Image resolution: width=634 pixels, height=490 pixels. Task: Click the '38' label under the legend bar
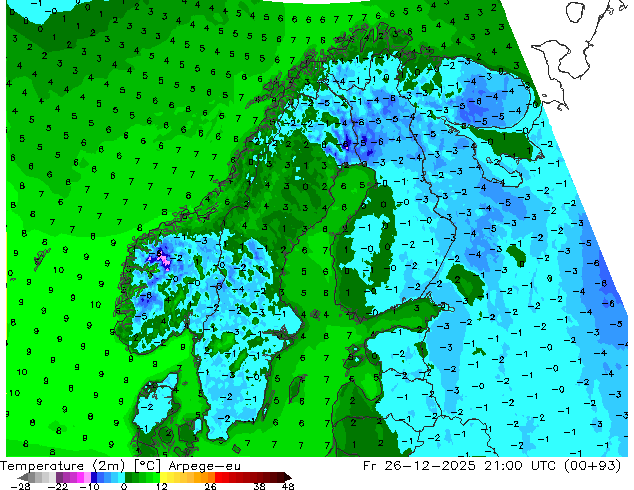[x=259, y=486]
